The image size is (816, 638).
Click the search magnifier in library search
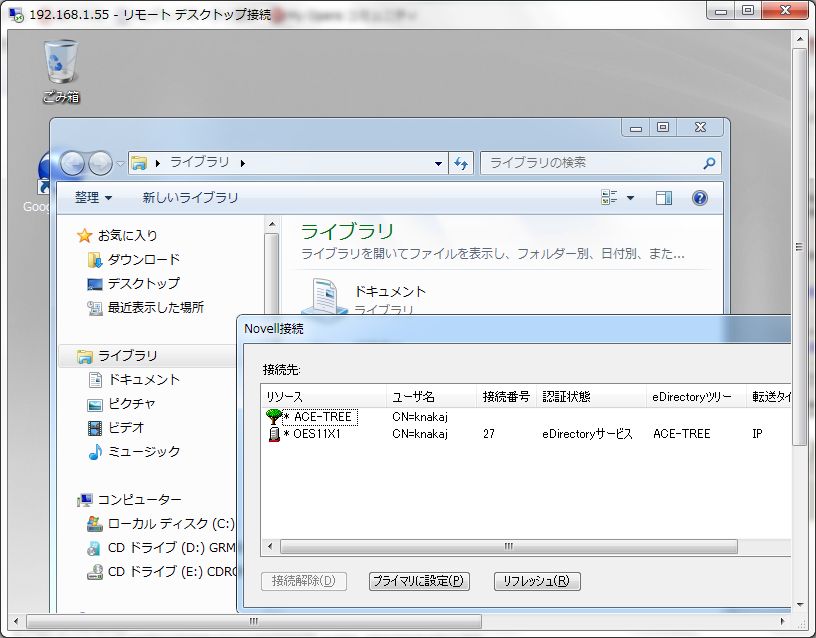(x=709, y=163)
